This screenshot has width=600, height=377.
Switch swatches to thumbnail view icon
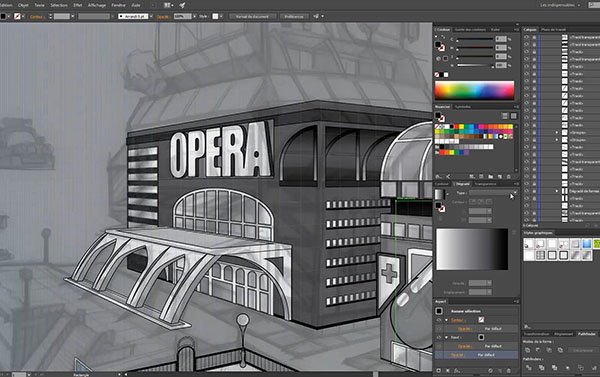click(514, 116)
